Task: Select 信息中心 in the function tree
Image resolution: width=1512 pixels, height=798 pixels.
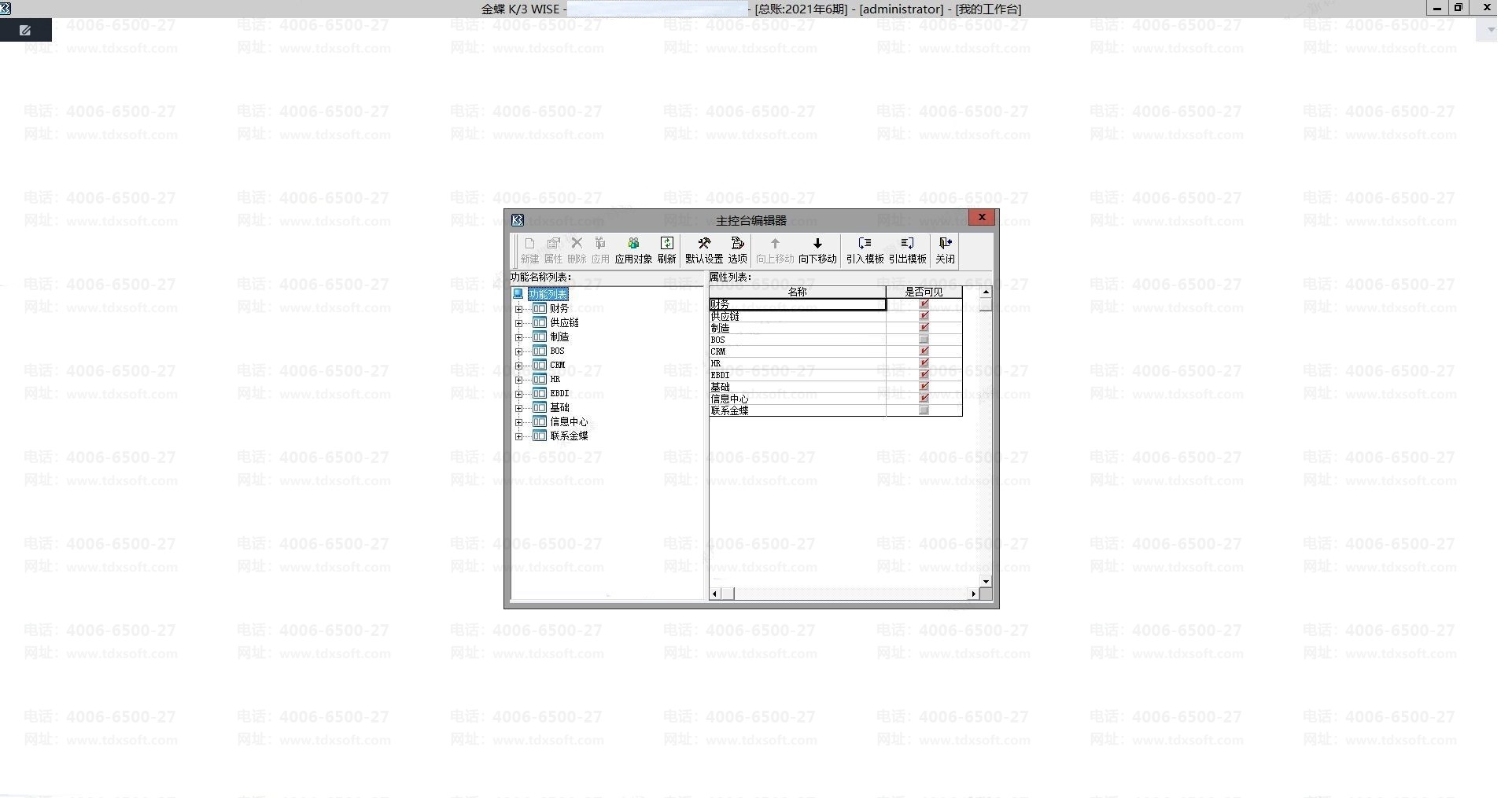Action: click(569, 421)
